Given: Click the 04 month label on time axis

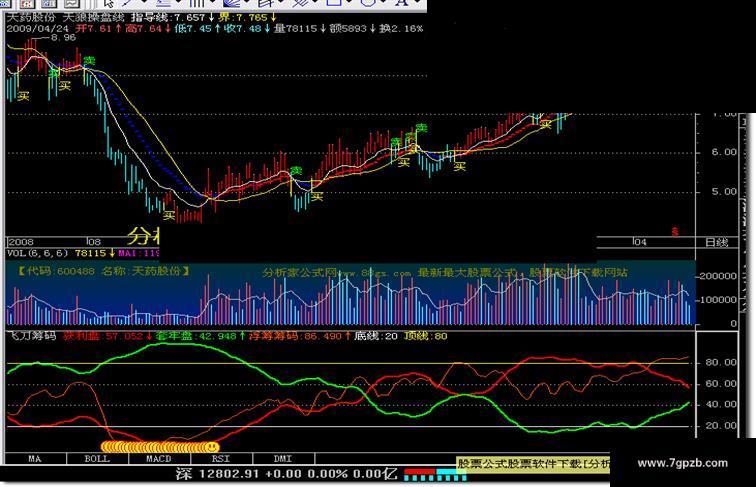Looking at the screenshot, I should tap(640, 242).
